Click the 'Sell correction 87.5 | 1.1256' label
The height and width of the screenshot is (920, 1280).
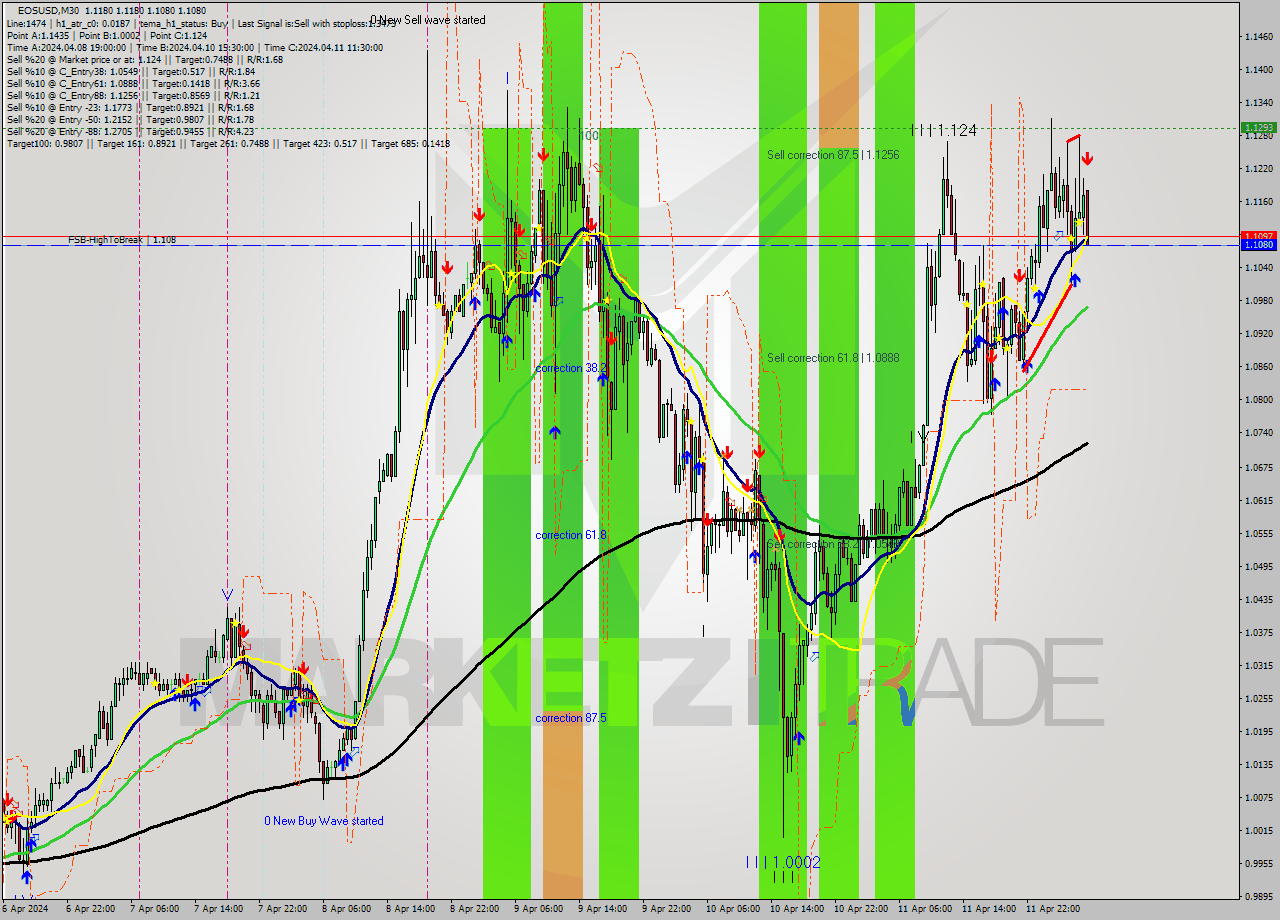tap(833, 155)
